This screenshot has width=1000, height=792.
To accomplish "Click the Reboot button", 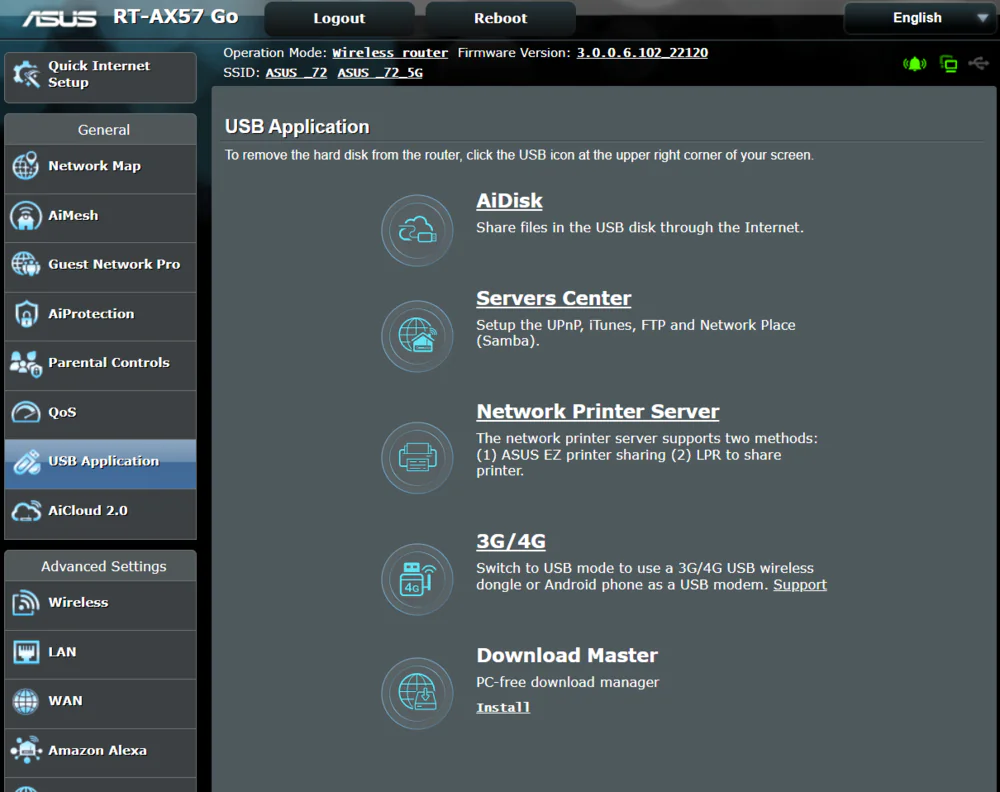I will coord(501,18).
